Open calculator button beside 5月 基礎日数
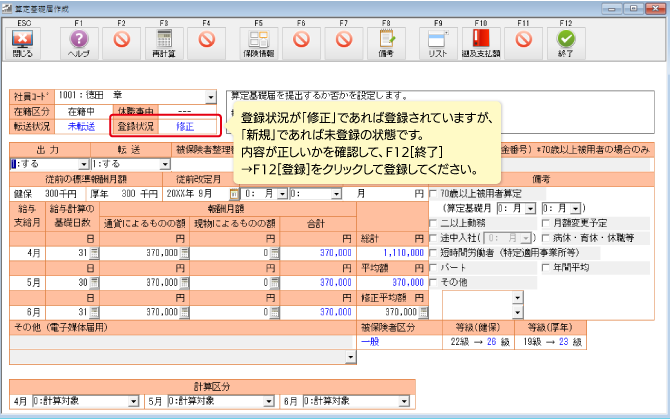The image size is (670, 420). click(95, 283)
